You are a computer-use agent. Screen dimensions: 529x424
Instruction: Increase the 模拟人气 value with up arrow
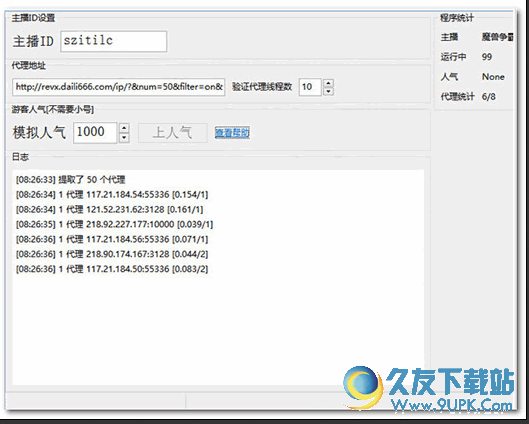[124, 128]
